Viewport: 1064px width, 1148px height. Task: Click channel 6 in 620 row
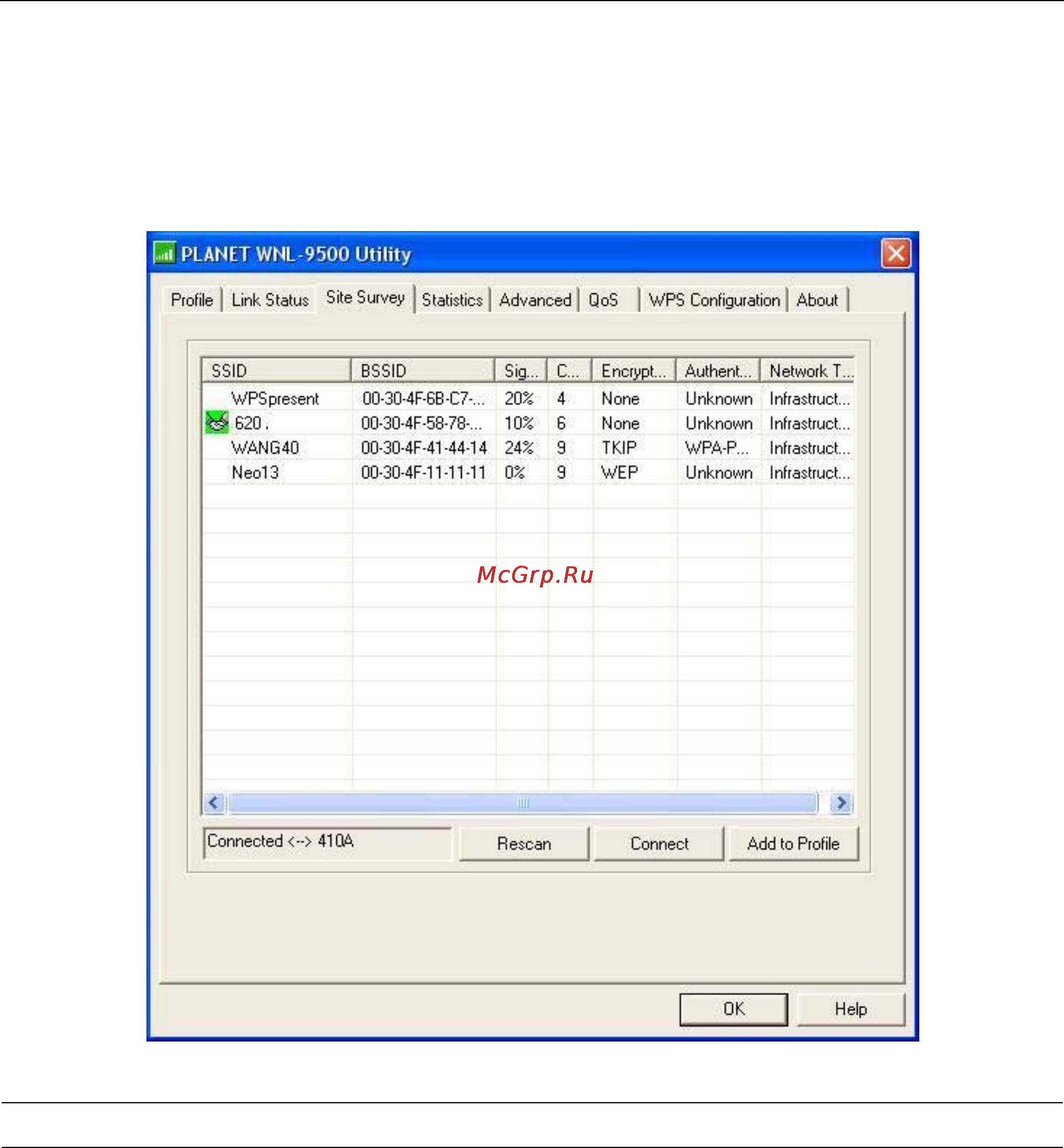coord(561,423)
